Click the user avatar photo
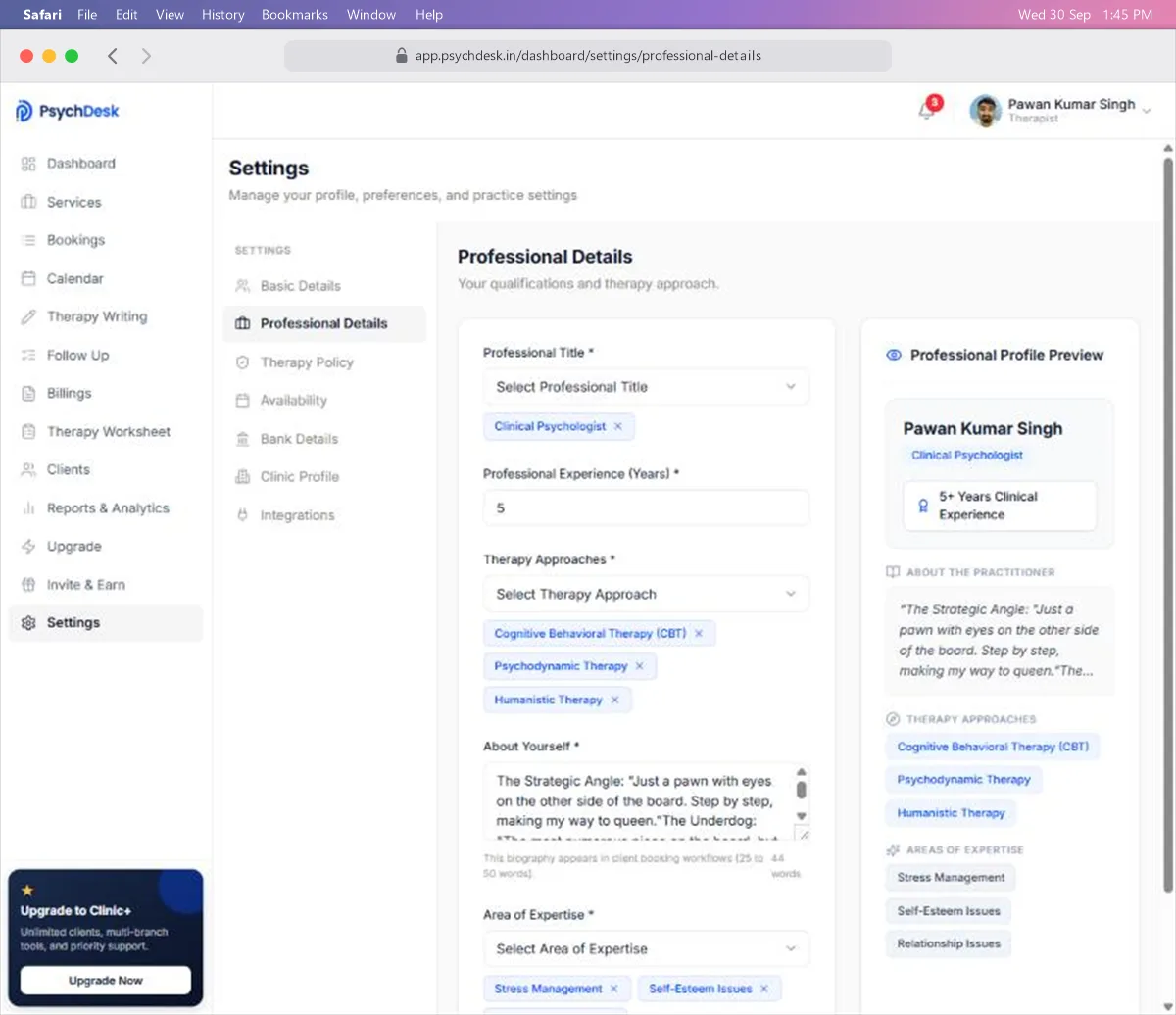 click(985, 111)
